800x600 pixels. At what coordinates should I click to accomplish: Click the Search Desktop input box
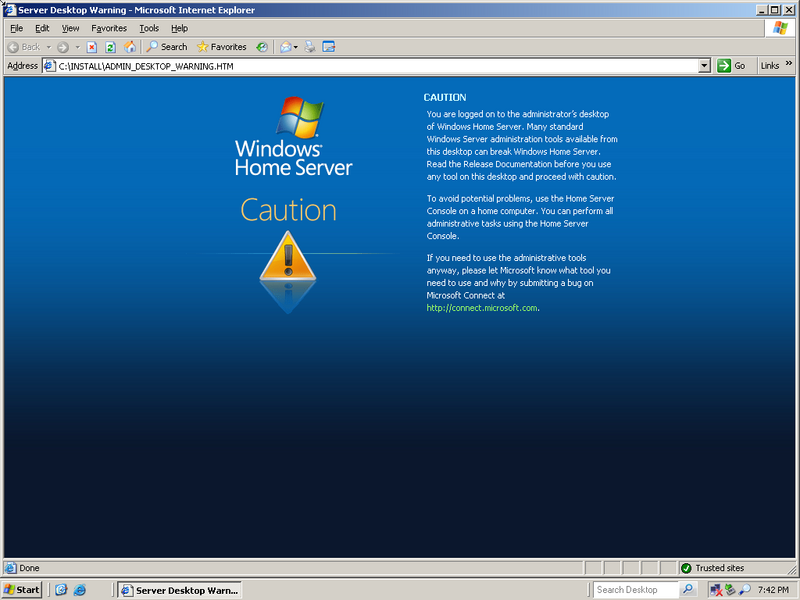[636, 590]
